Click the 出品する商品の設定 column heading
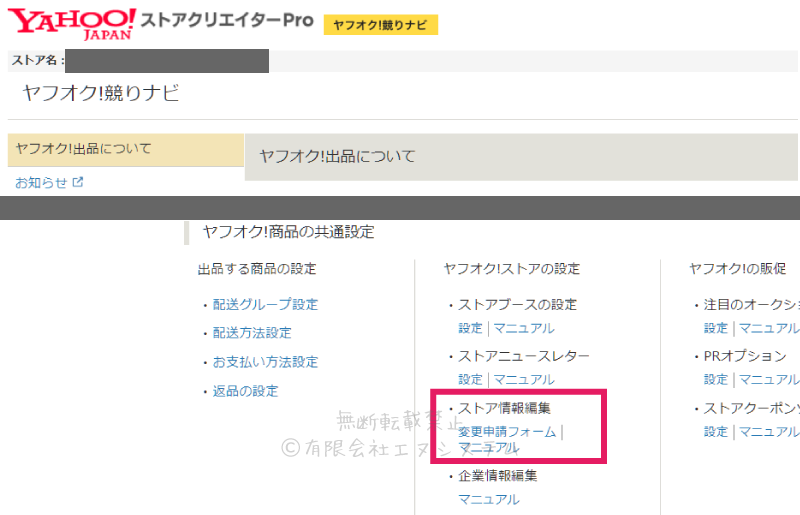 257,268
